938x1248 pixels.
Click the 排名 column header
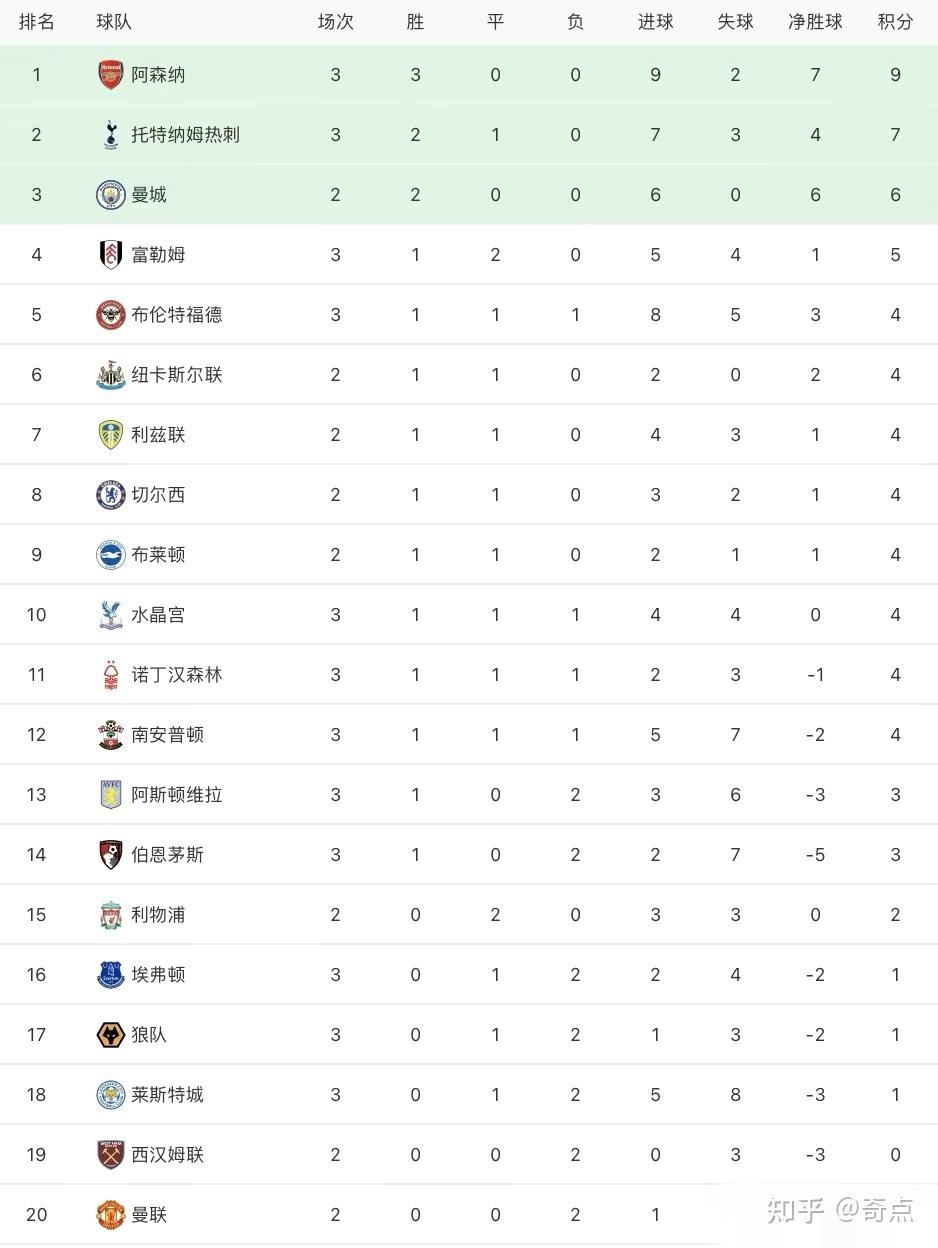37,21
